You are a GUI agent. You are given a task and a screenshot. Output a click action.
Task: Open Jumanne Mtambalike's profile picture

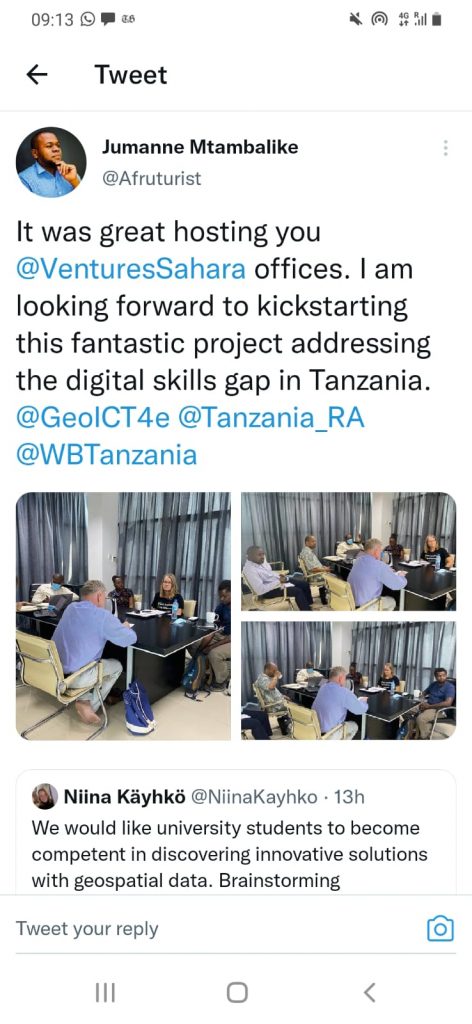[51, 162]
